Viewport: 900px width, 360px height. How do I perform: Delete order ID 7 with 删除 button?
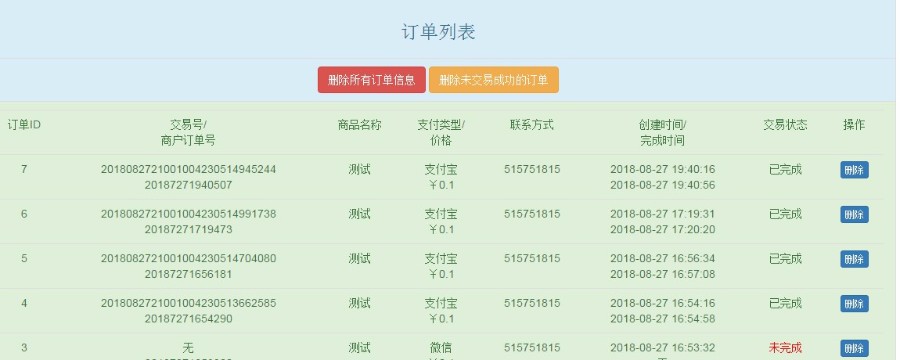(854, 170)
